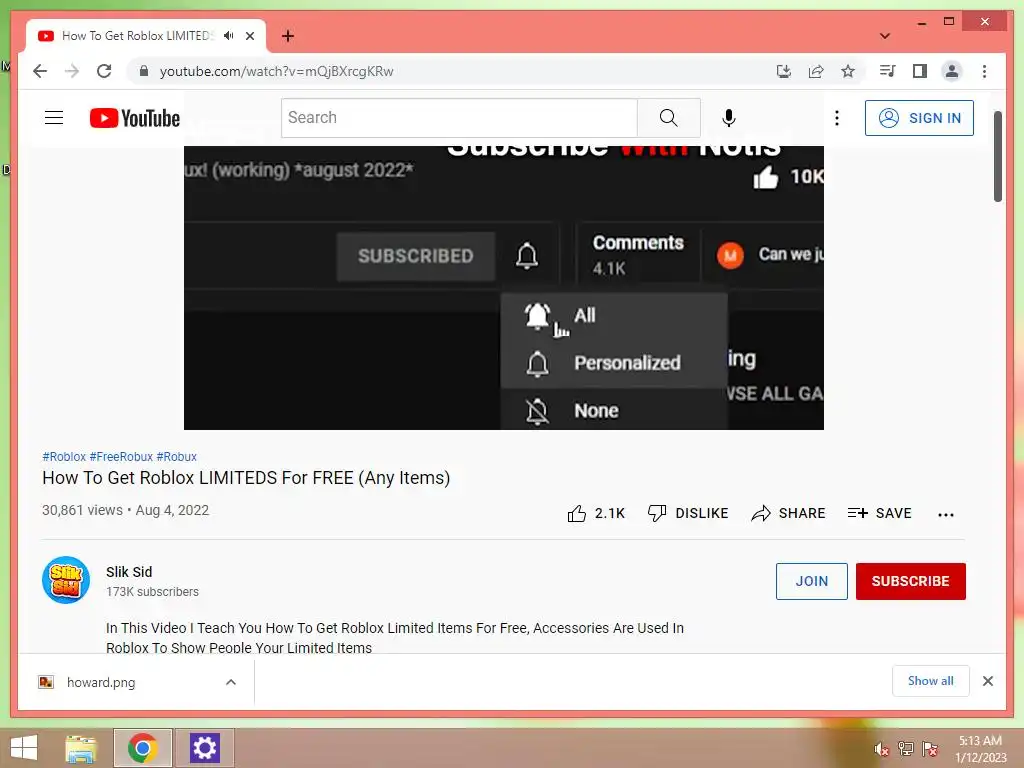The width and height of the screenshot is (1024, 768).
Task: Close the YouTube tab
Action: pos(250,36)
